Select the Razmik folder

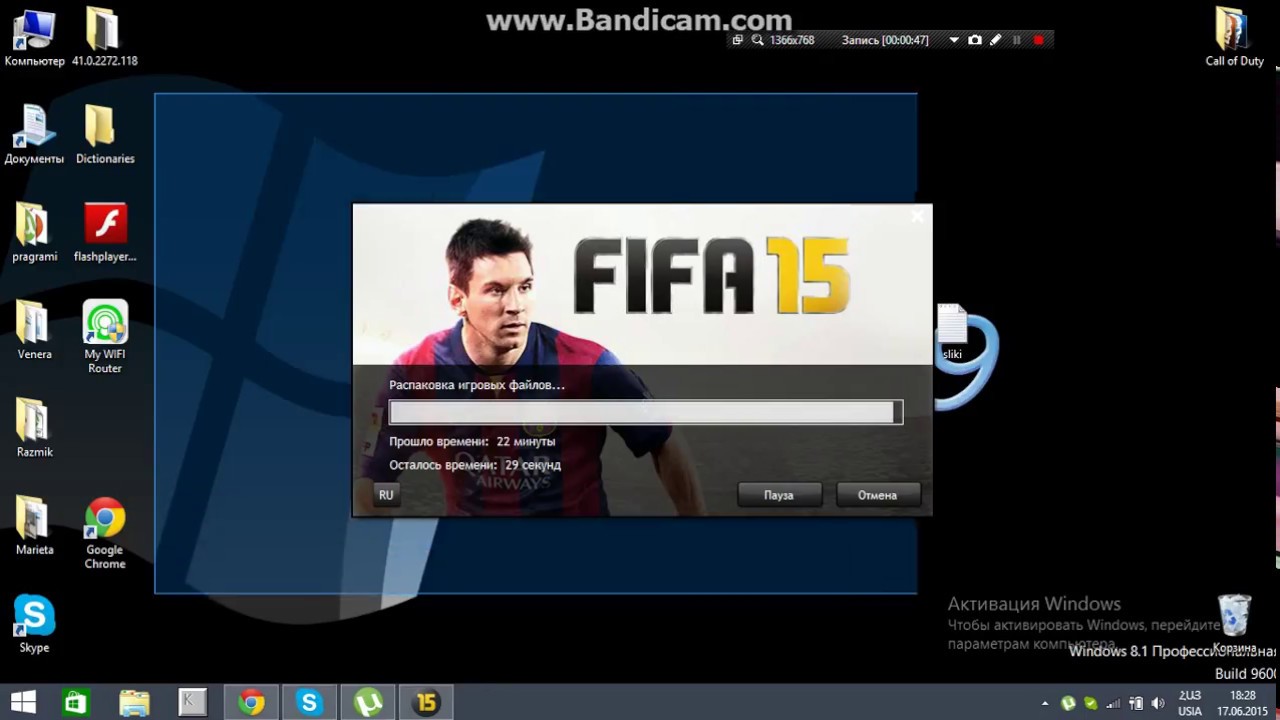point(34,428)
